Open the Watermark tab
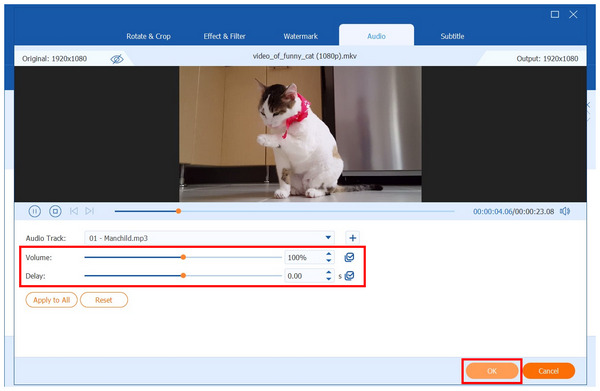The width and height of the screenshot is (600, 391). click(300, 36)
